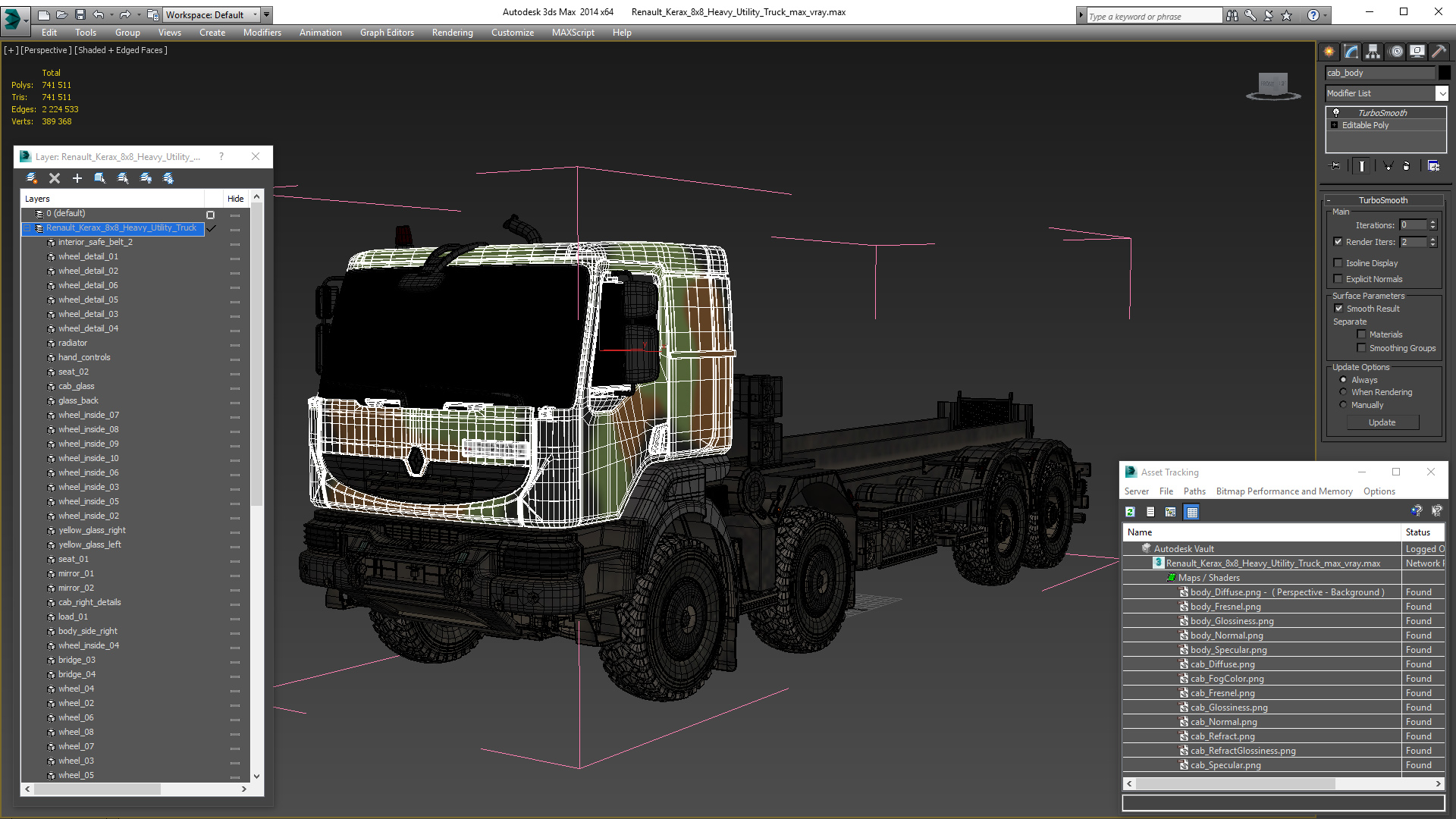
Task: Open the Graph Editors menu
Action: (387, 33)
